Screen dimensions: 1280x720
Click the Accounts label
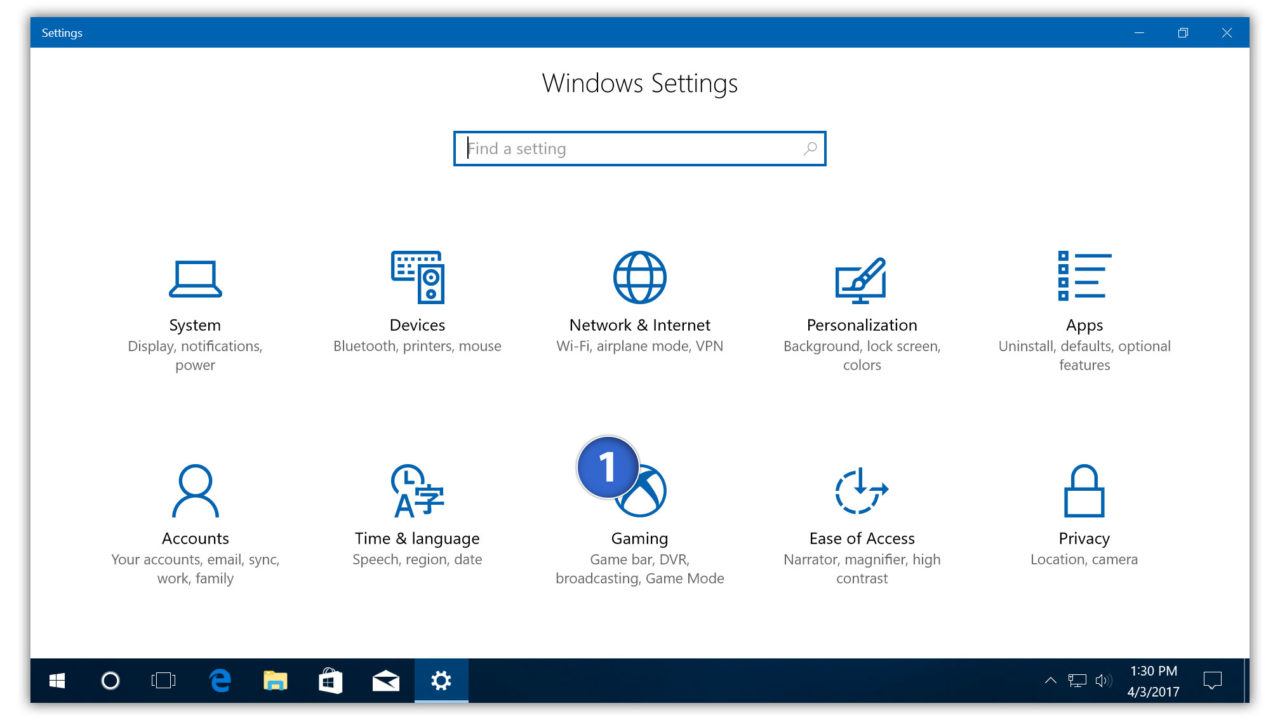tap(195, 538)
